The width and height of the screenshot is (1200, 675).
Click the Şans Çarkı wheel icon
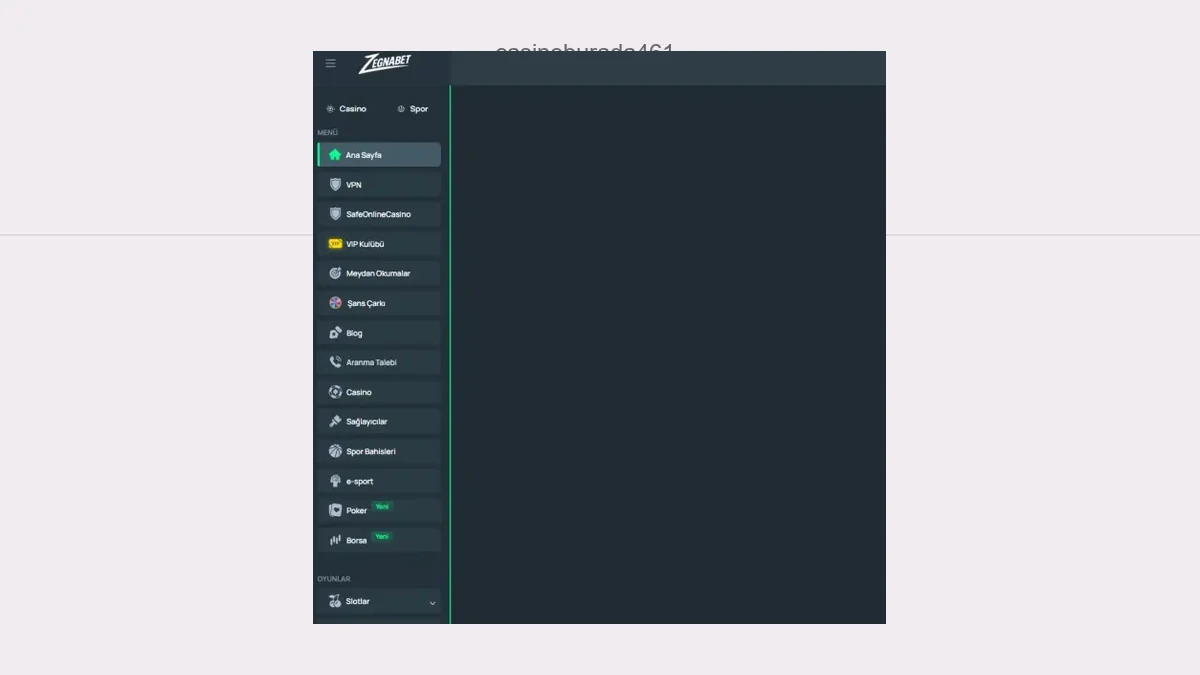(335, 303)
